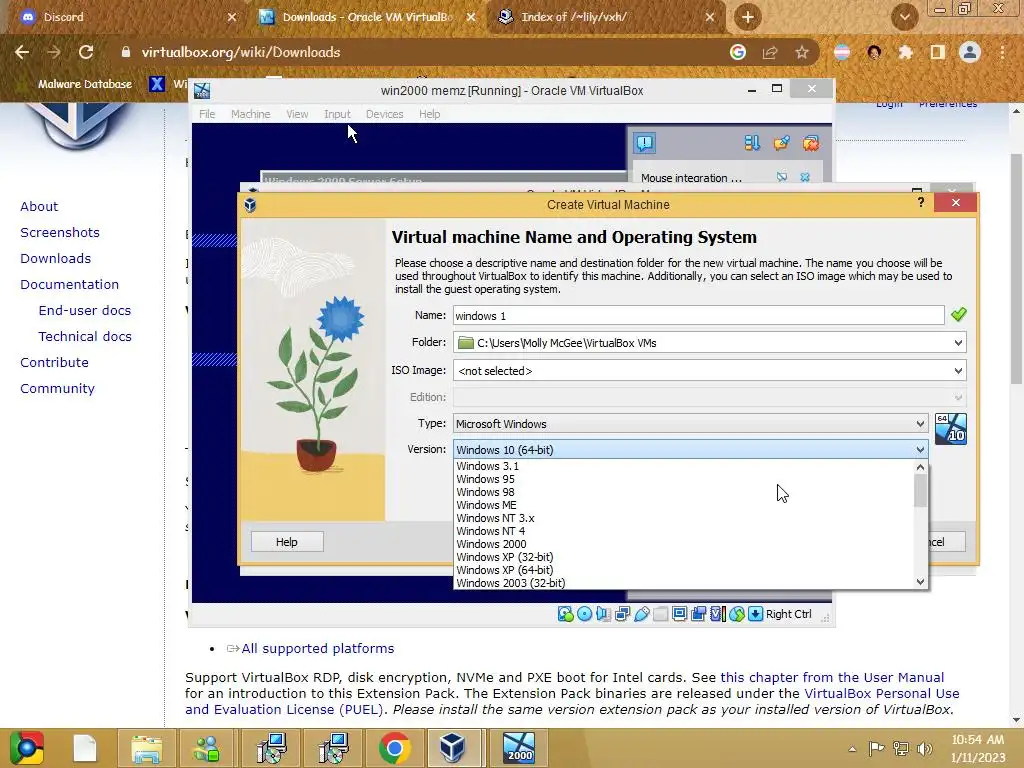The height and width of the screenshot is (768, 1024).
Task: Open the Folder dropdown in Create VM
Action: tap(958, 343)
